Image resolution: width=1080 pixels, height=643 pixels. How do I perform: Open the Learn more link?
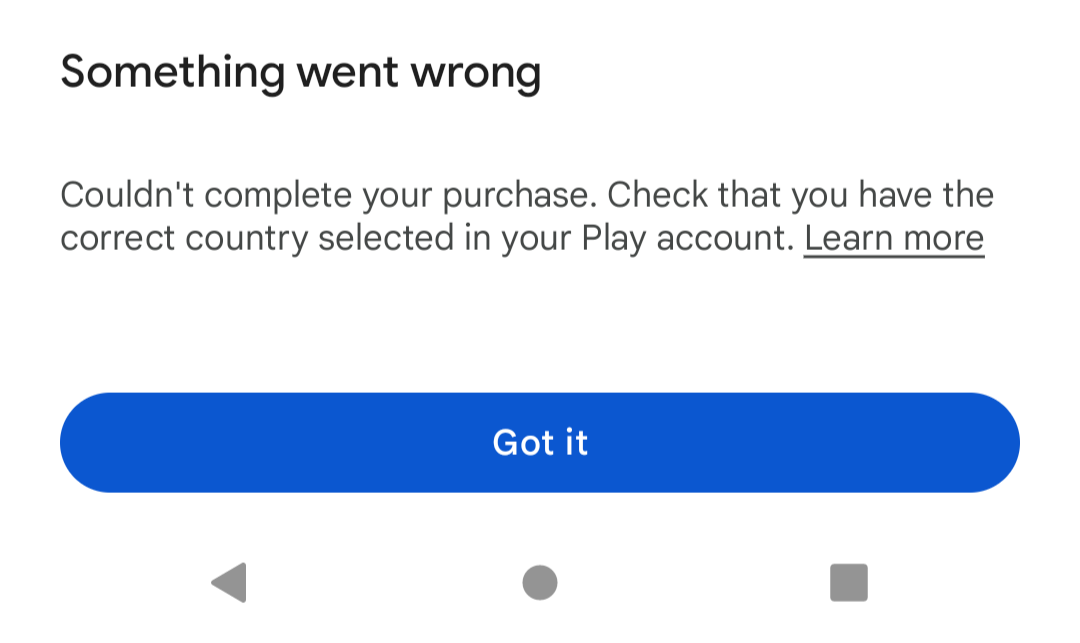tap(894, 238)
